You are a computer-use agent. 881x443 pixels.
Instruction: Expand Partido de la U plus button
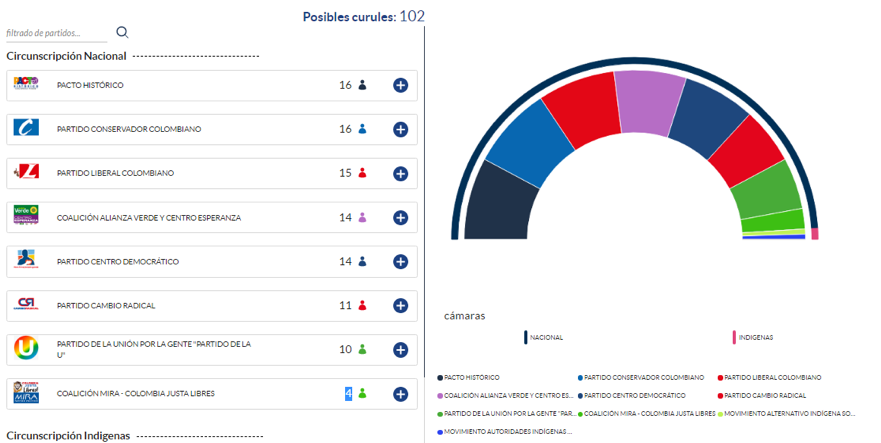(x=400, y=350)
